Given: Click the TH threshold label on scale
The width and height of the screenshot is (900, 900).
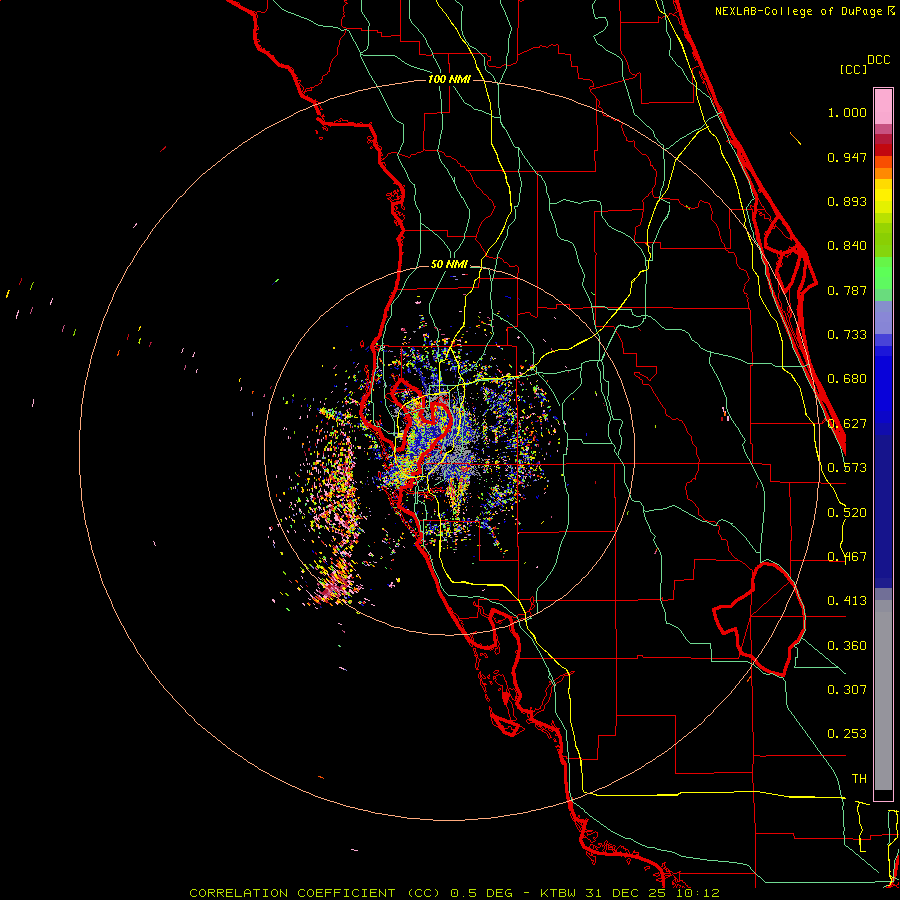Looking at the screenshot, I should [859, 778].
